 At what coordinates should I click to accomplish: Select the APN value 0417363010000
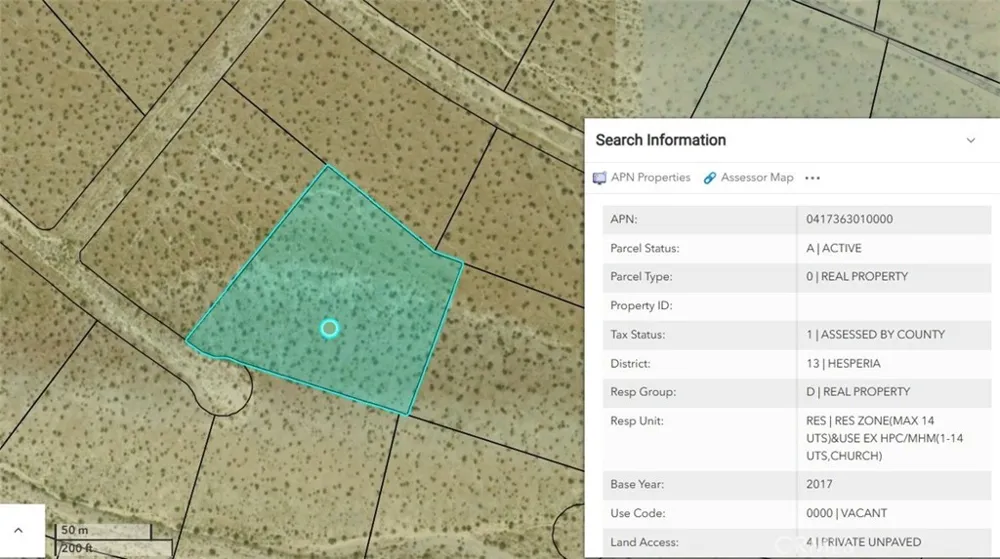pos(849,219)
